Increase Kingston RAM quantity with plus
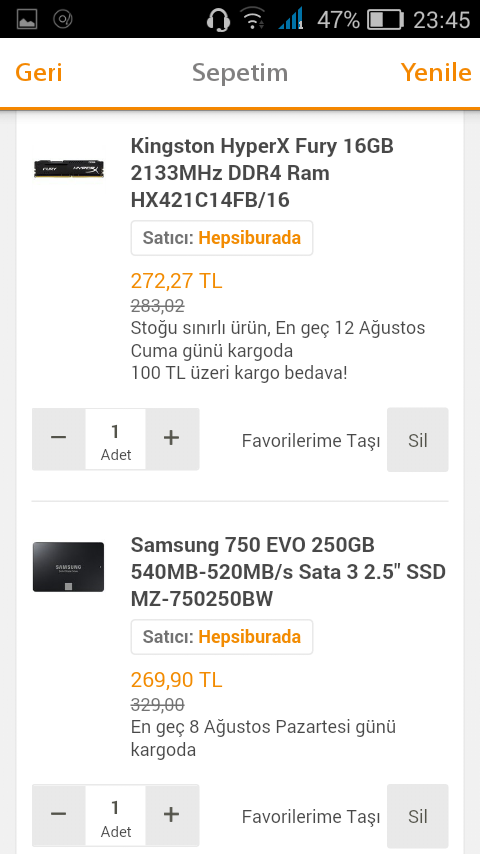480x854 pixels. [x=172, y=439]
